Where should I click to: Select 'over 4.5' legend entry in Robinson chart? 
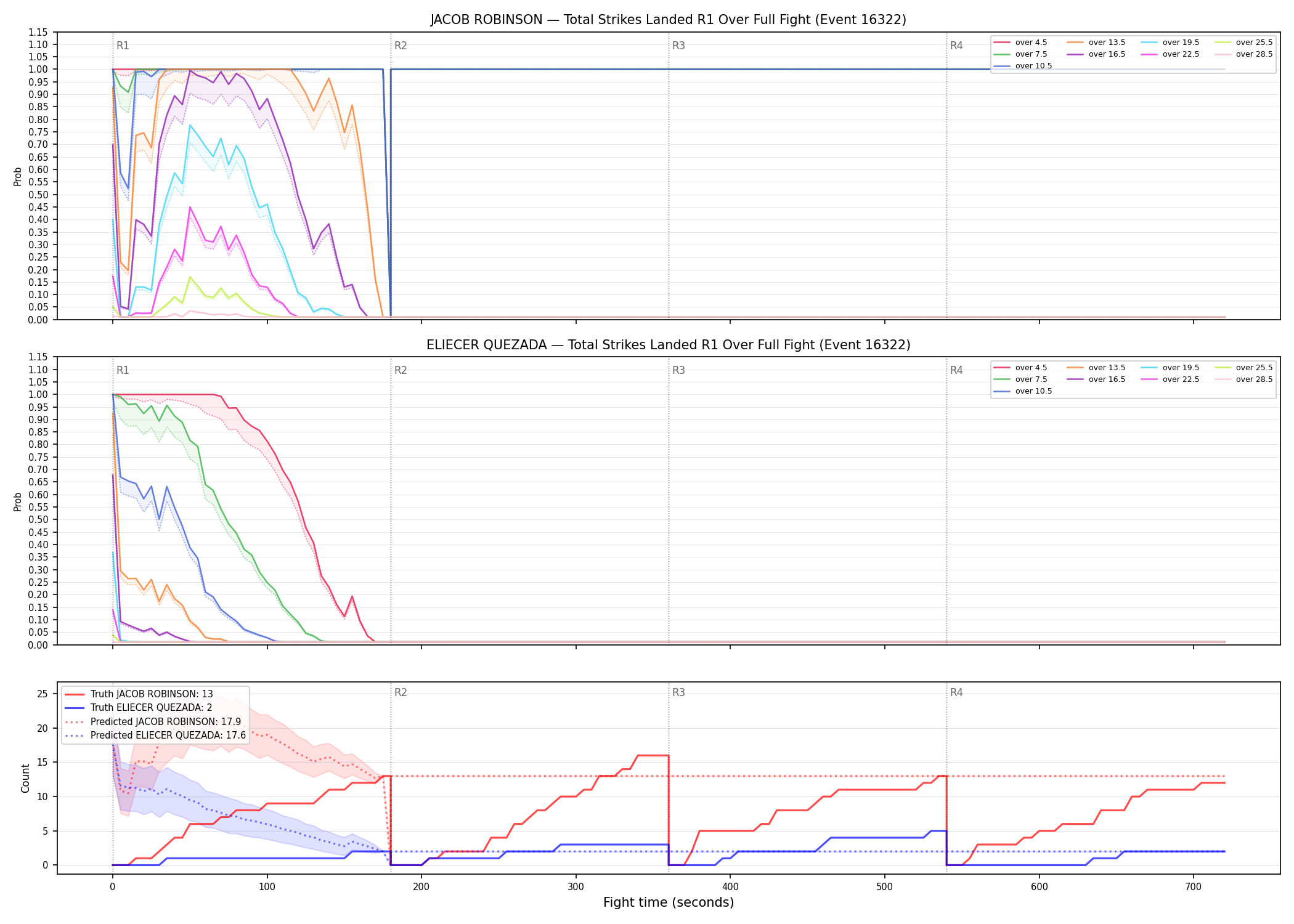click(x=1020, y=43)
